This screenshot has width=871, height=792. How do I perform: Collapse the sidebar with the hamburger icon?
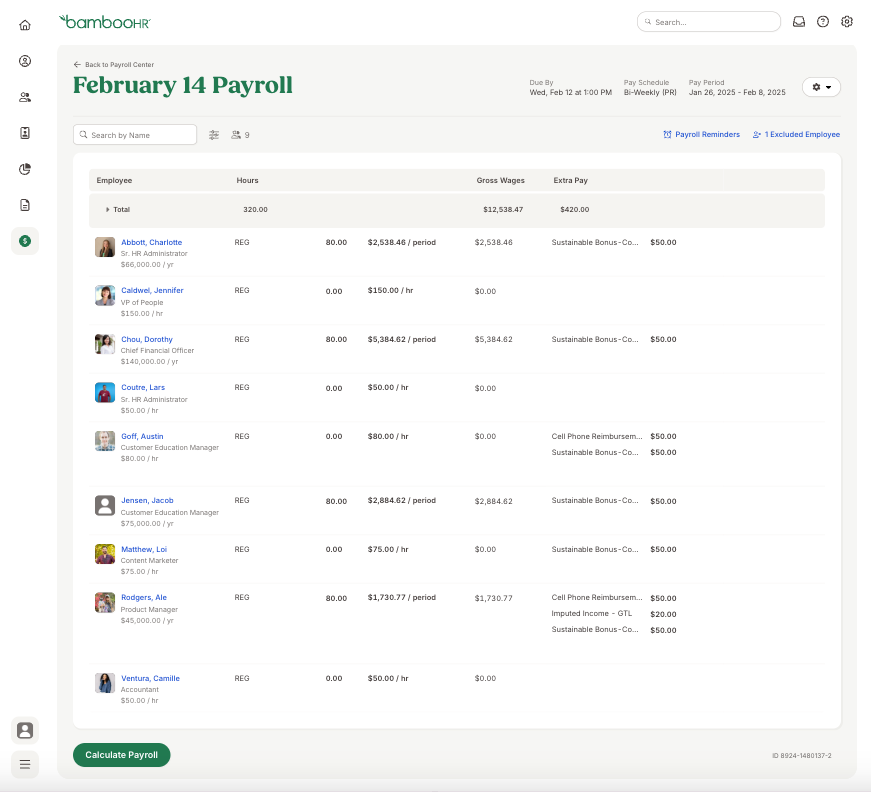(x=24, y=764)
